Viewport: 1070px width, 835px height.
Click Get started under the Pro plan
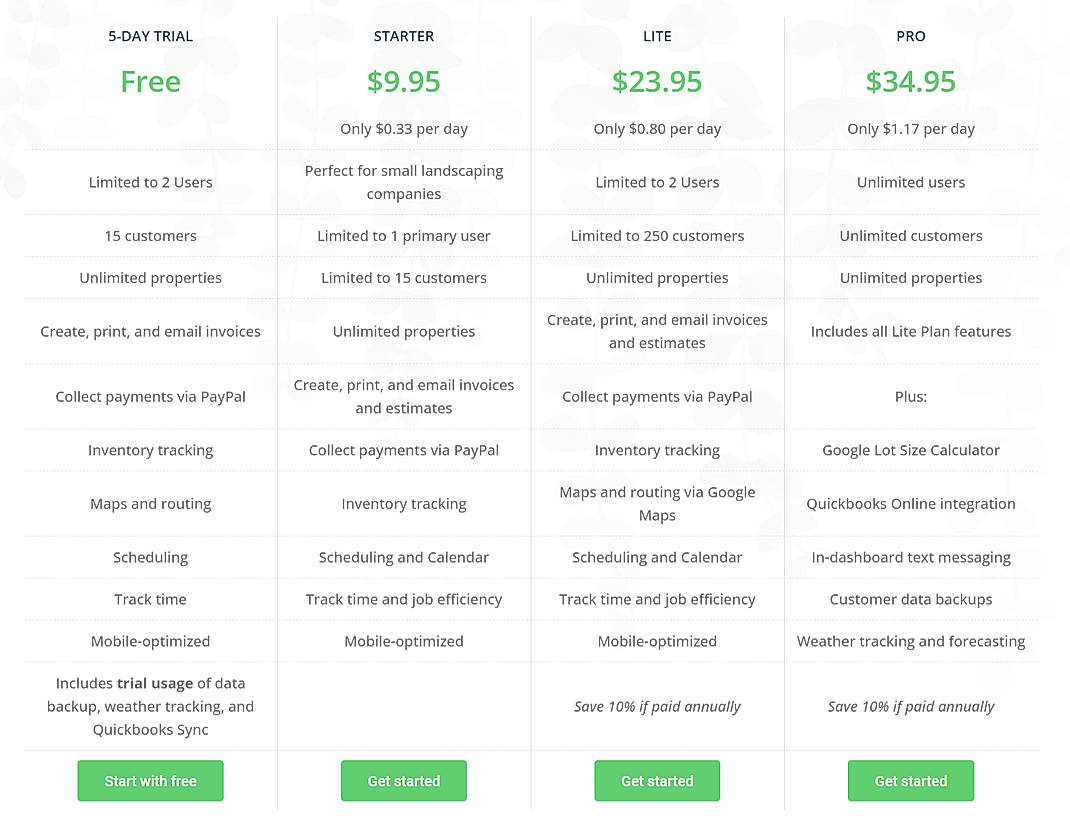(910, 781)
